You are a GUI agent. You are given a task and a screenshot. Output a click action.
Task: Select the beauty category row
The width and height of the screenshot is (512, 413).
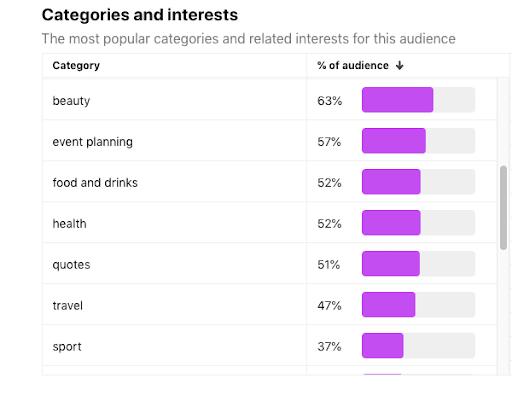[x=269, y=100]
